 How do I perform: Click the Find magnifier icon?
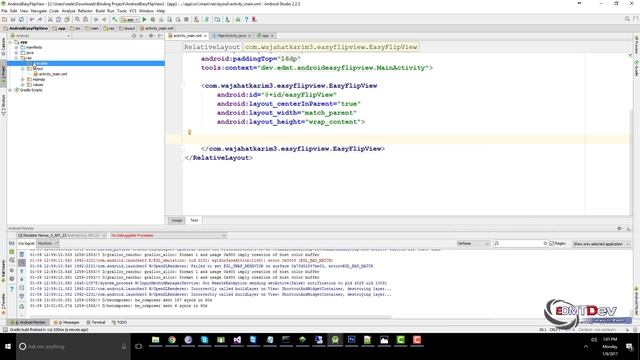[x=77, y=20]
